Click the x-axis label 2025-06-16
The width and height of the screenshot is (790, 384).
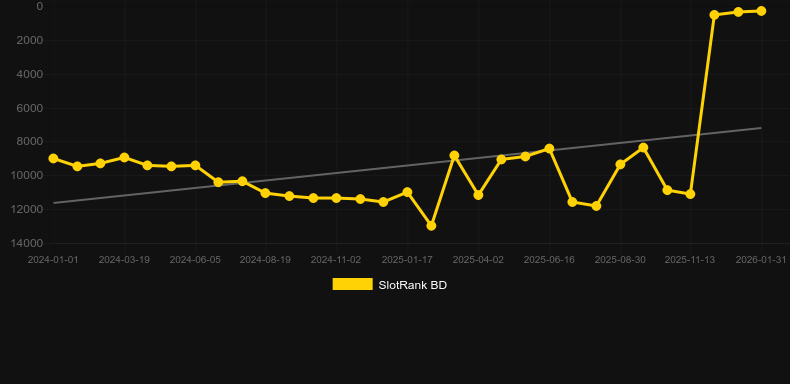549,260
